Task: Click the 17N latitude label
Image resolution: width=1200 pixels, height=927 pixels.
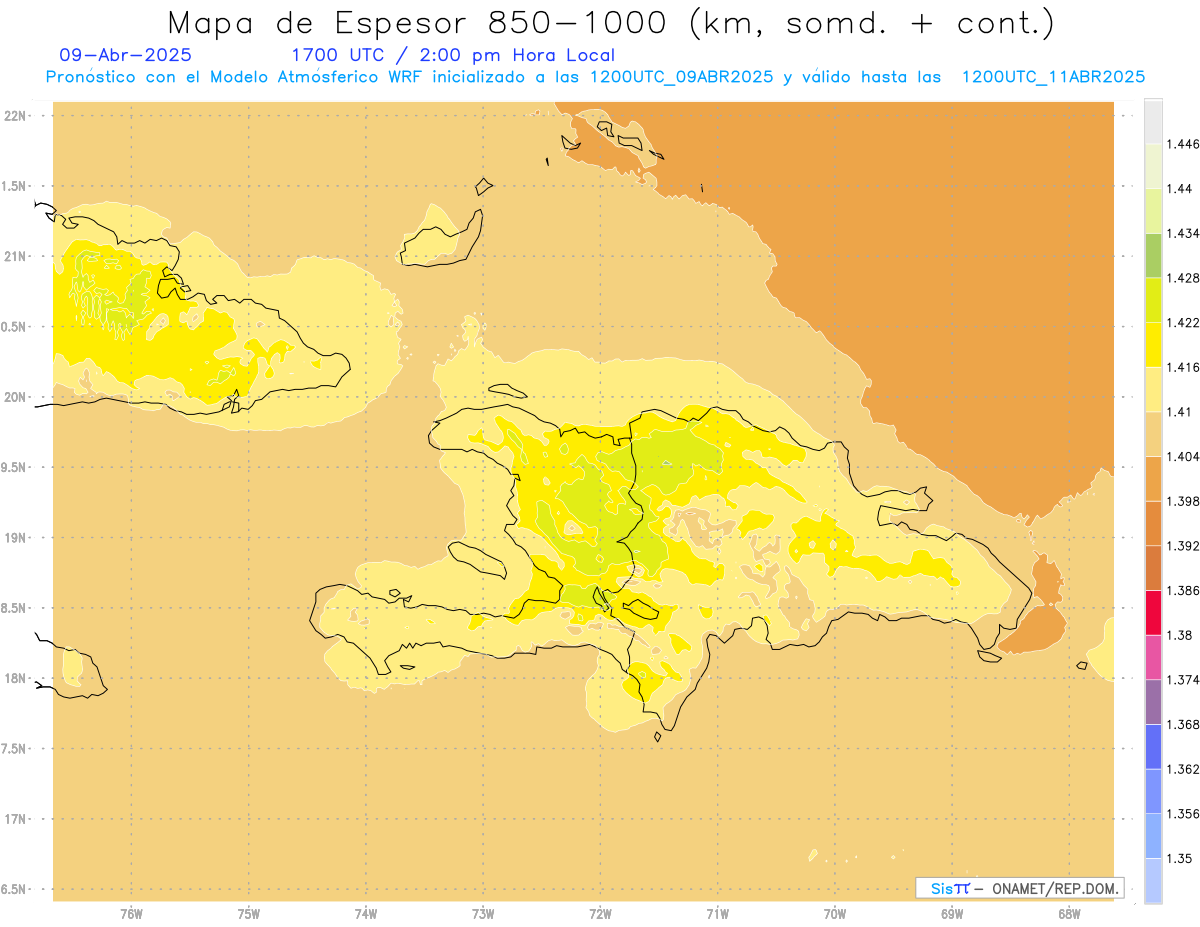Action: [15, 819]
